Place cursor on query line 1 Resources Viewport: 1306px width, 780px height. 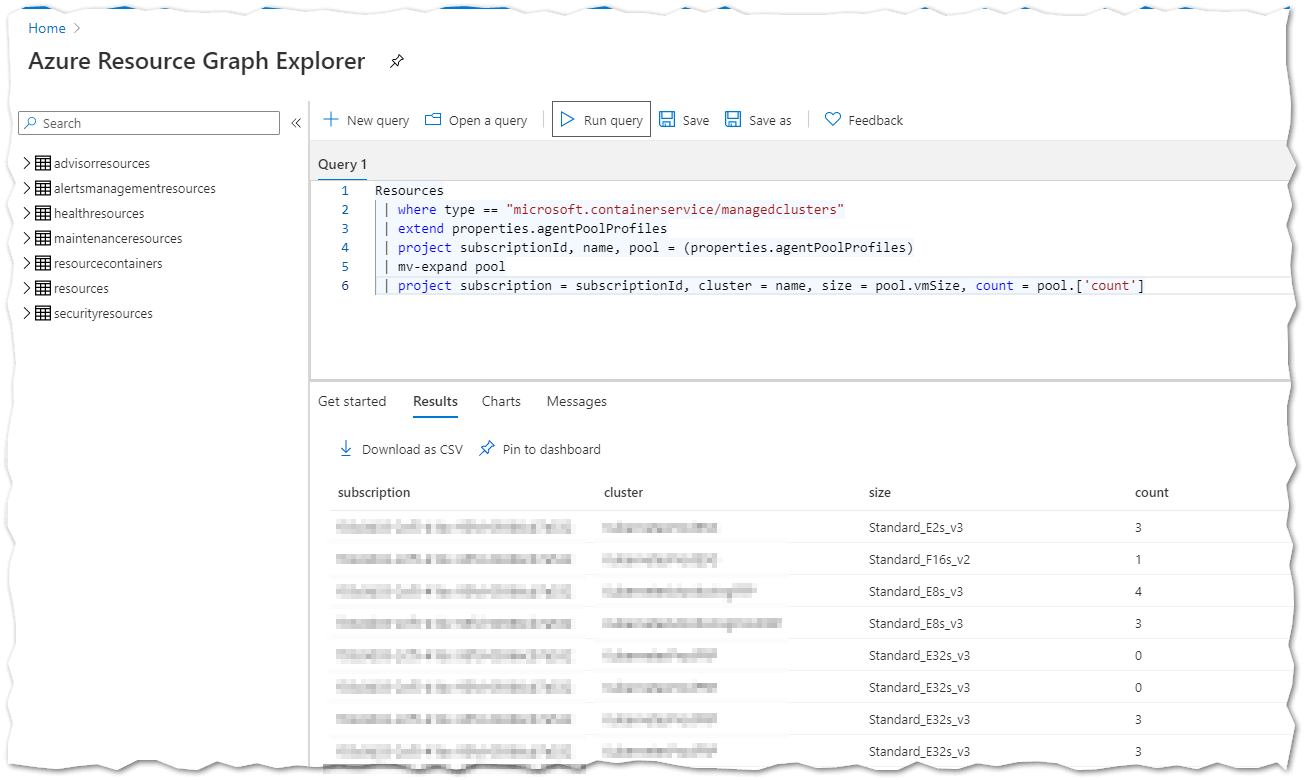(409, 190)
